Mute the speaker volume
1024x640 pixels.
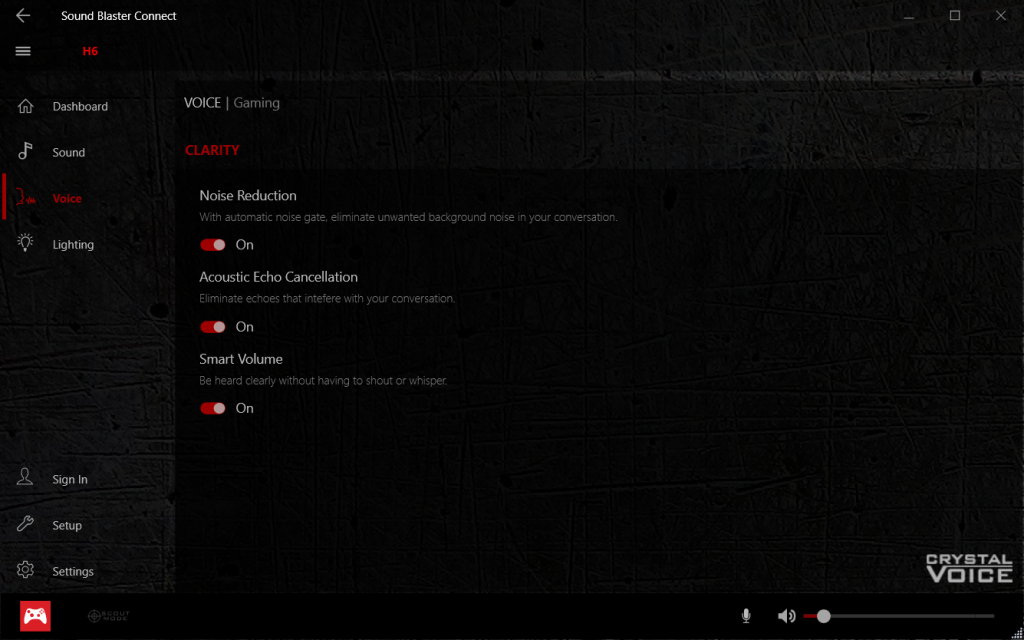[786, 616]
